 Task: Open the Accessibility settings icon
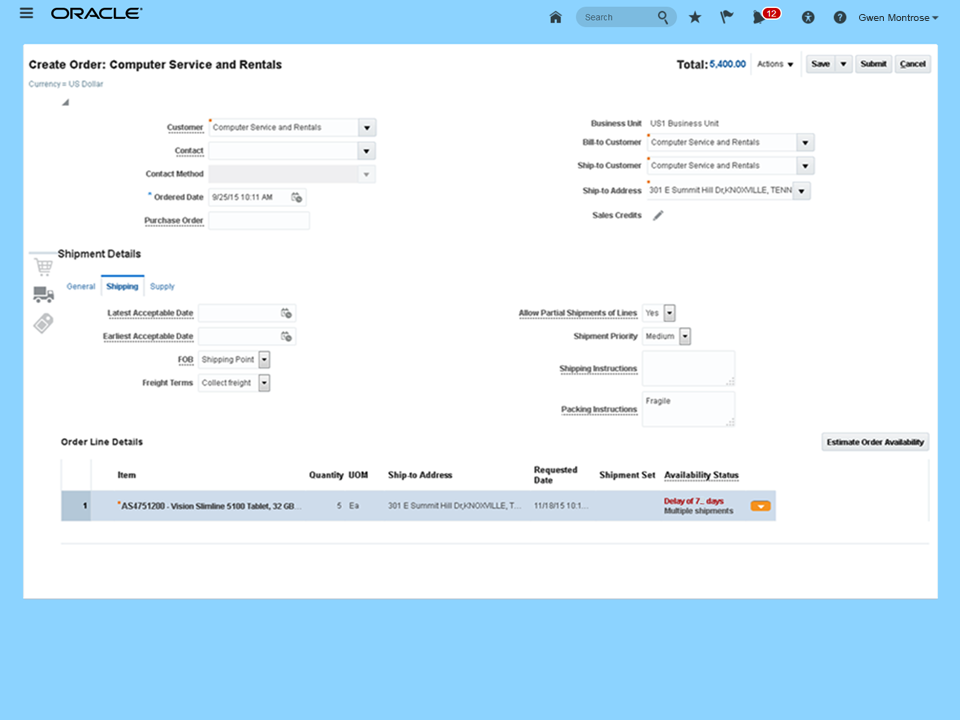pos(808,17)
